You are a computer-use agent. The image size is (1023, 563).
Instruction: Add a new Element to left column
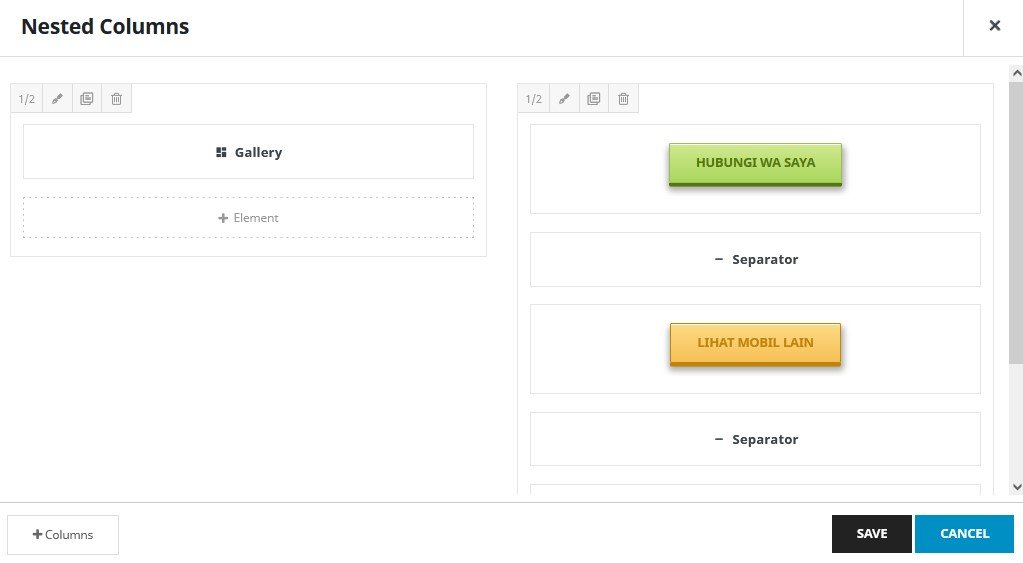pos(248,217)
